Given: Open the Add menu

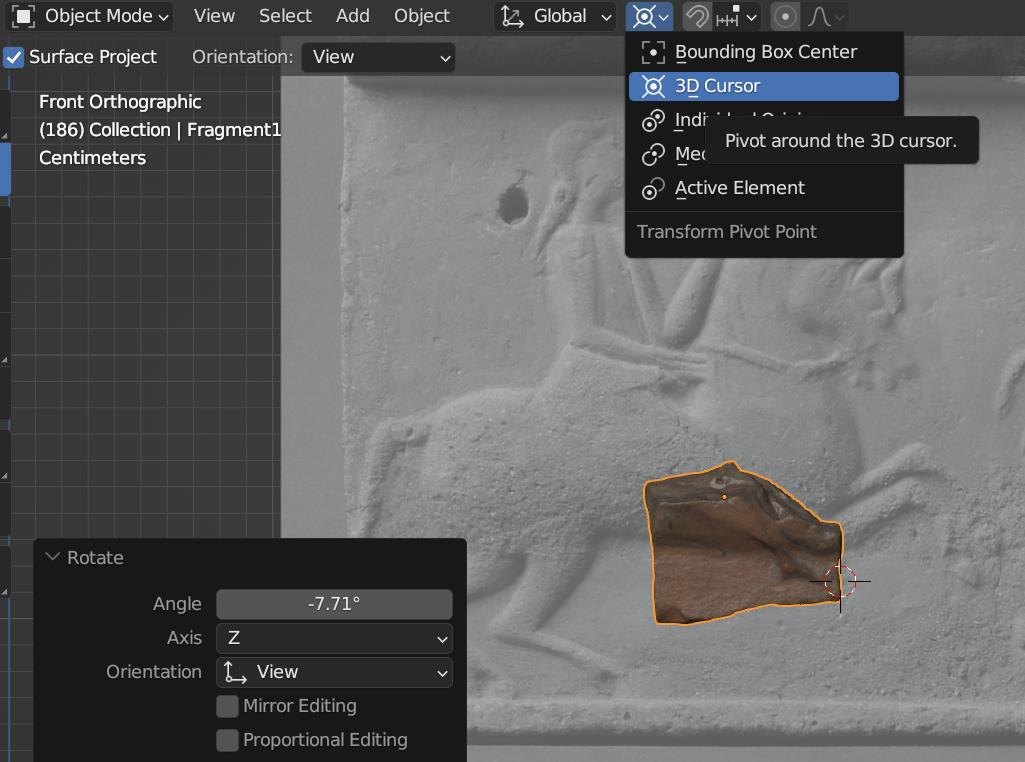Looking at the screenshot, I should pyautogui.click(x=352, y=16).
